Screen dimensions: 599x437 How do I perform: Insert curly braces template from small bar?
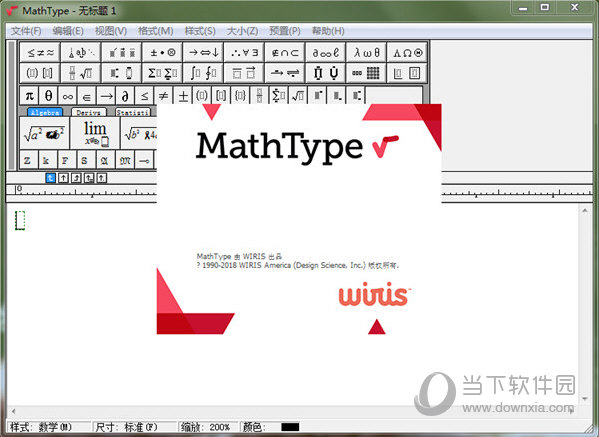coord(240,95)
